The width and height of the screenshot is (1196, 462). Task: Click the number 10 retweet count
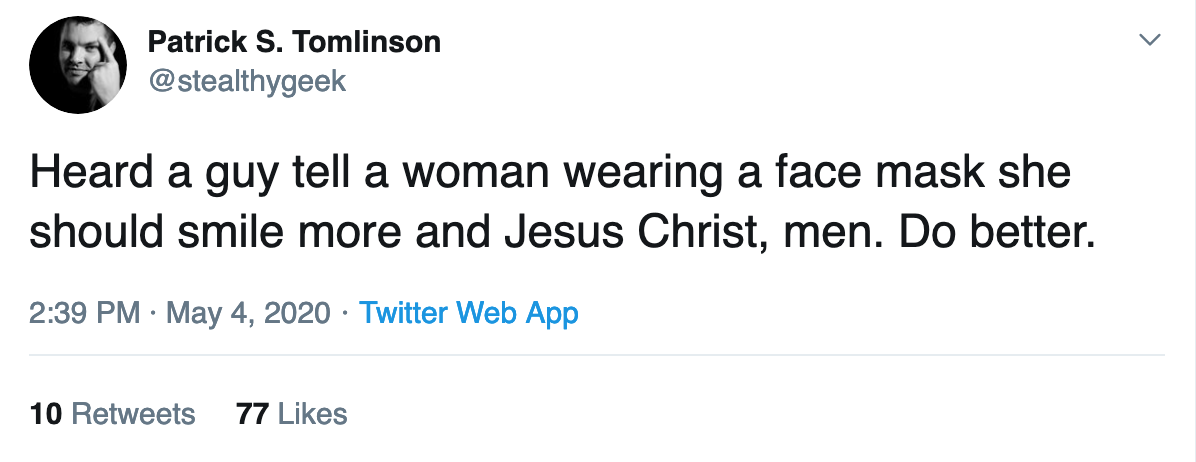[46, 413]
